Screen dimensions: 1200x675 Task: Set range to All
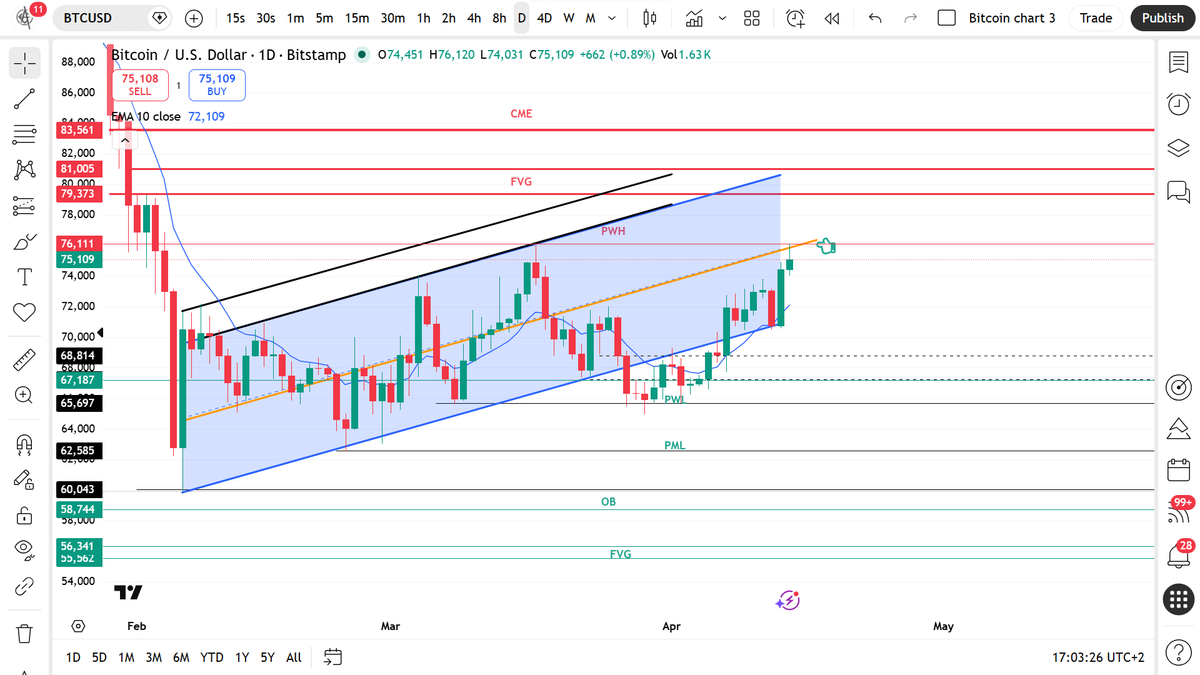click(x=293, y=657)
